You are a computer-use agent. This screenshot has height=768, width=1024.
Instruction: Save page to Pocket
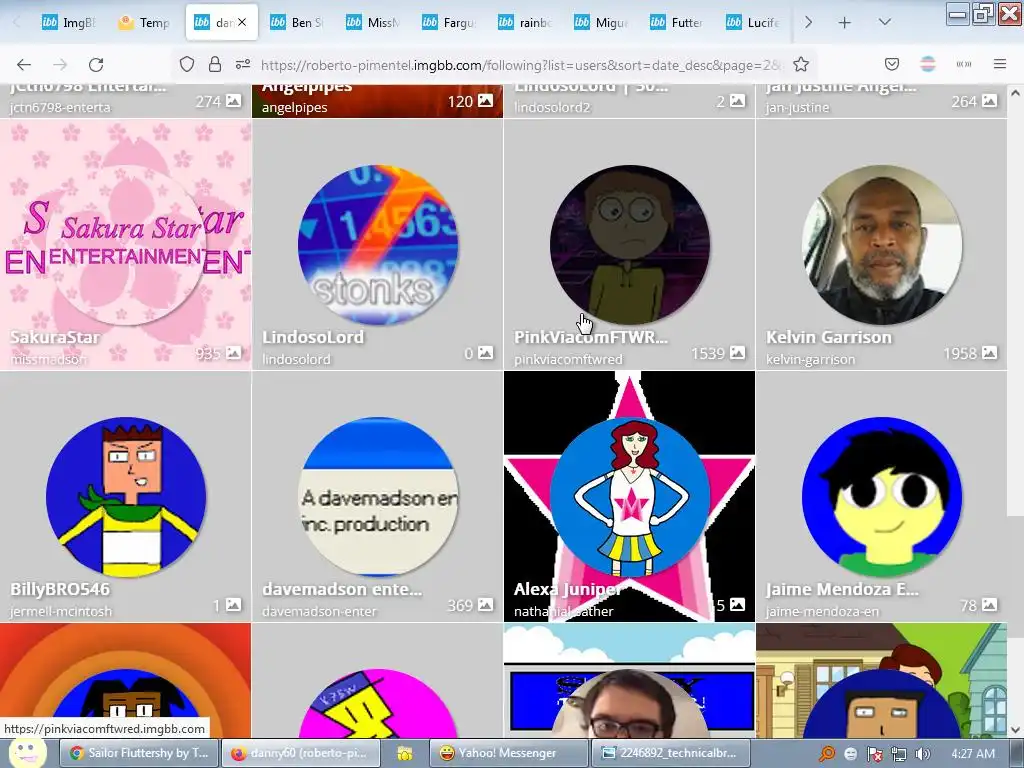(x=892, y=64)
